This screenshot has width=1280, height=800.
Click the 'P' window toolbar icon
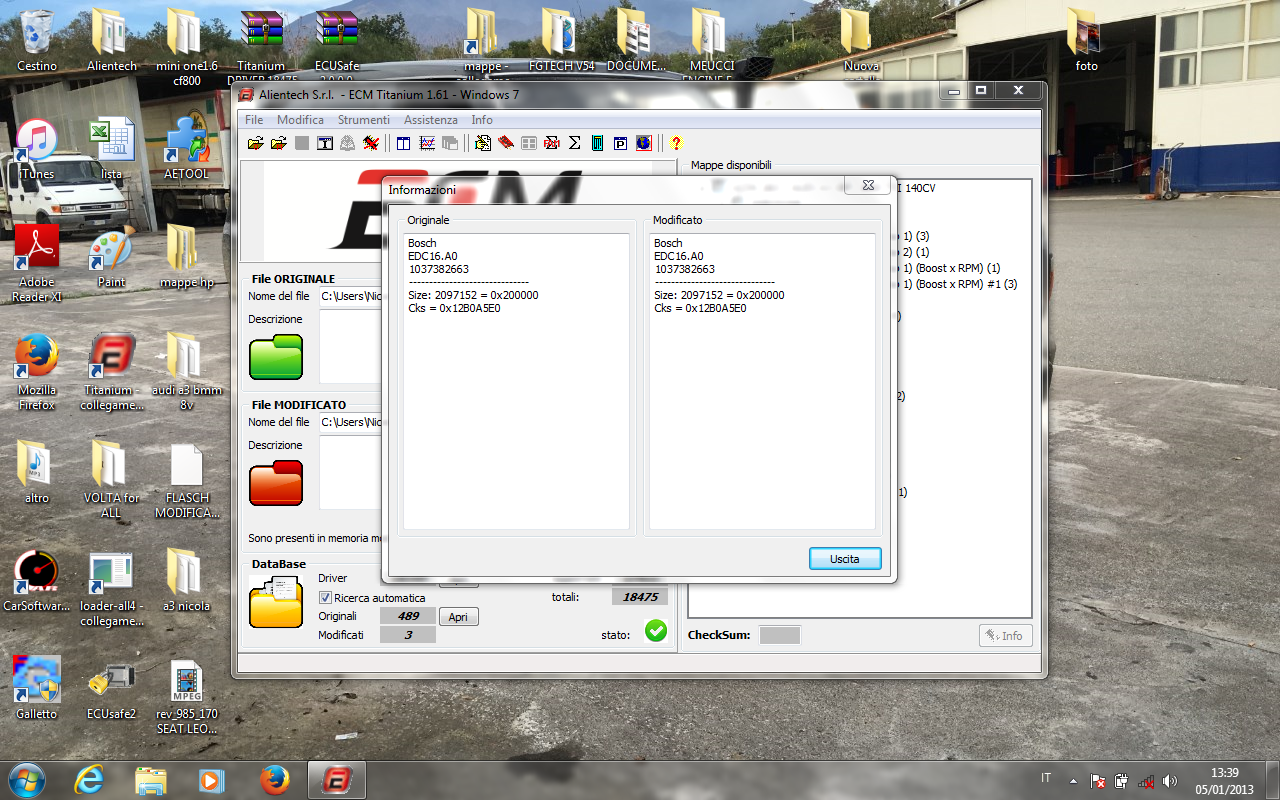[620, 143]
